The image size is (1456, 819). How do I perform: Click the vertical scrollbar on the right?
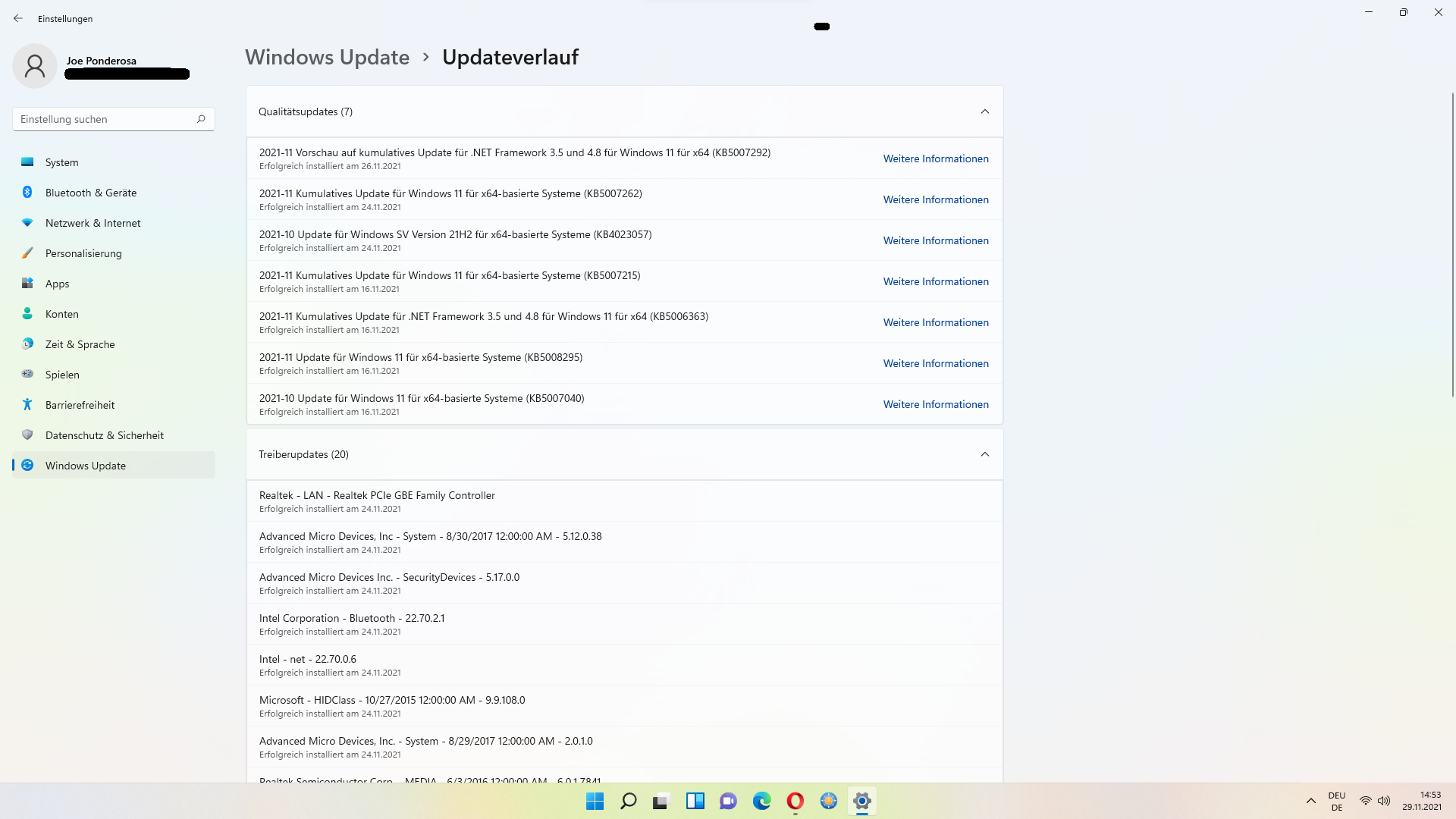pos(1452,243)
